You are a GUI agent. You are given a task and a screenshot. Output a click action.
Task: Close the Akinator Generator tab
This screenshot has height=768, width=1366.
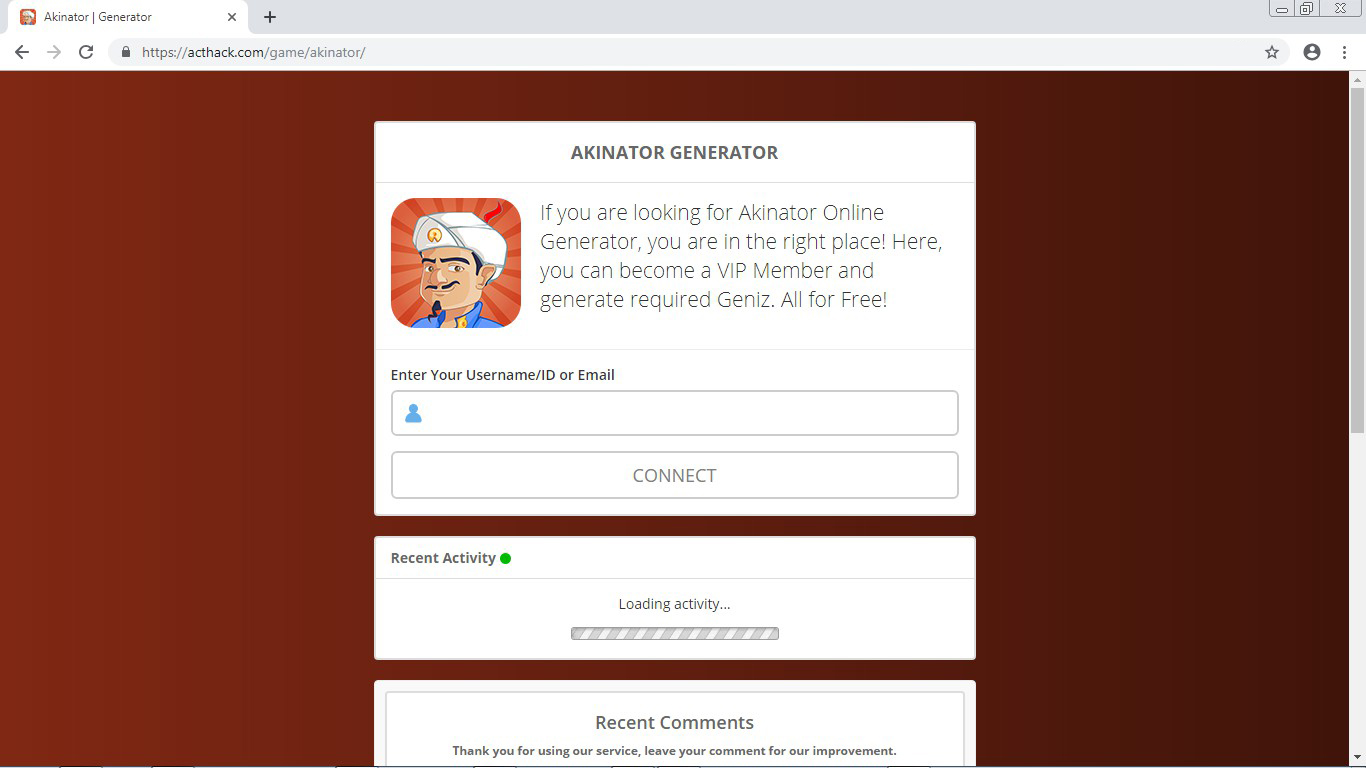[232, 17]
